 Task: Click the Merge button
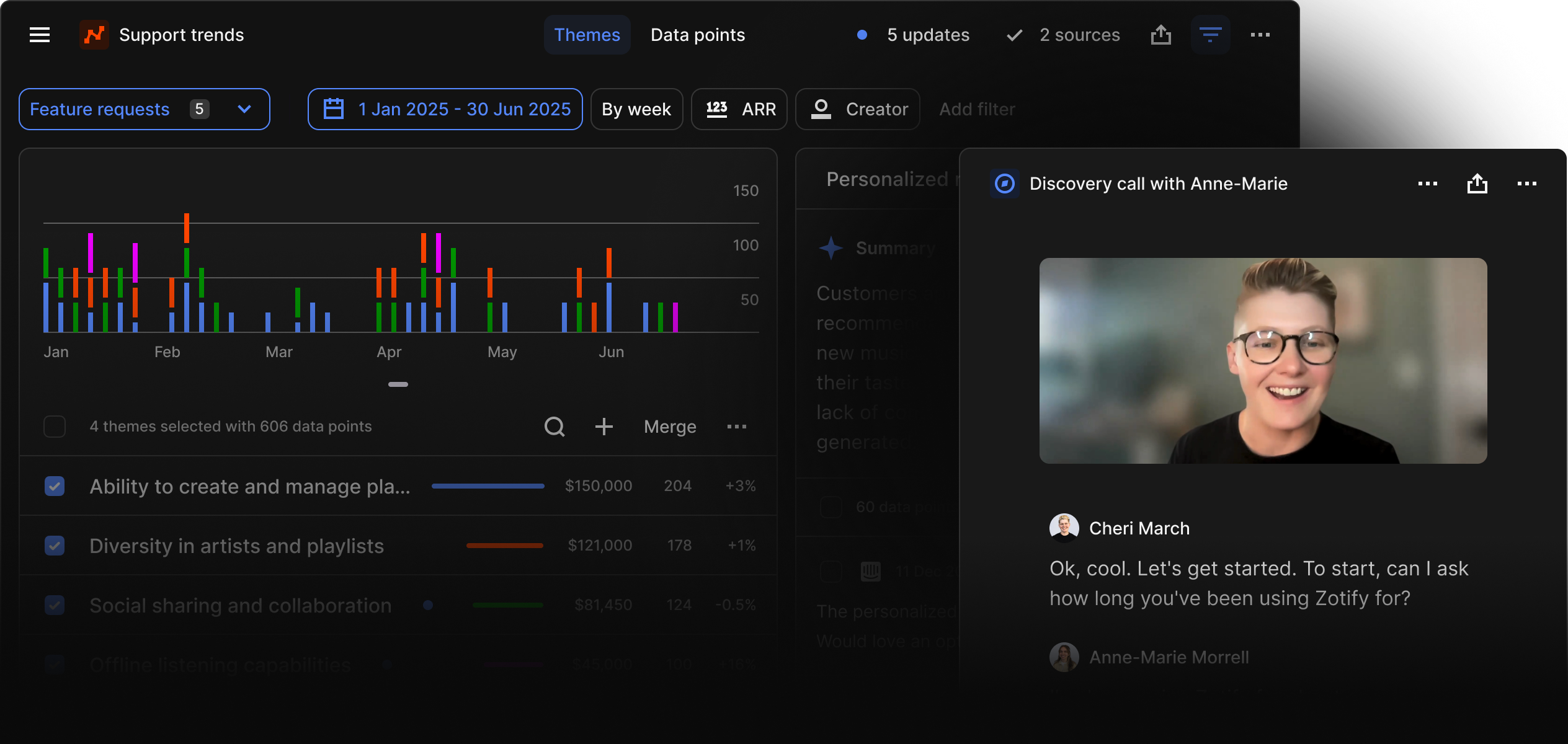pyautogui.click(x=670, y=427)
